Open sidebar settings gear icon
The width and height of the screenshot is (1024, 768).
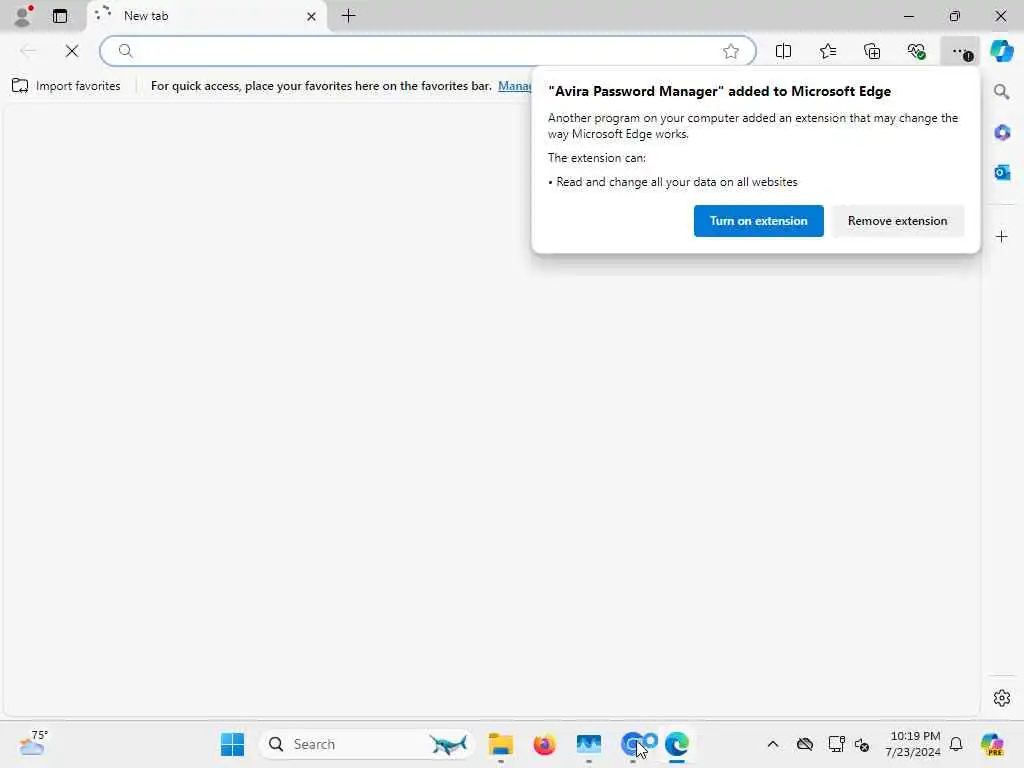[1002, 698]
